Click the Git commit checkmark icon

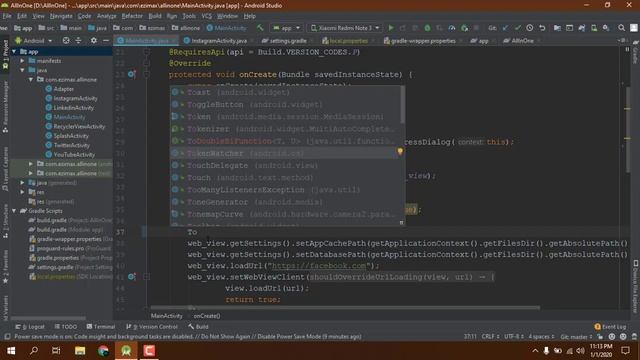click(x=518, y=28)
